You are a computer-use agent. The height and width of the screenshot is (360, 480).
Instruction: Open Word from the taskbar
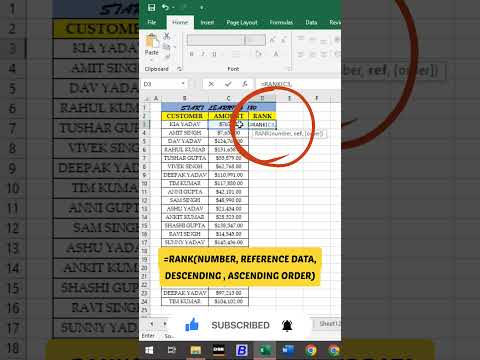coord(288,350)
